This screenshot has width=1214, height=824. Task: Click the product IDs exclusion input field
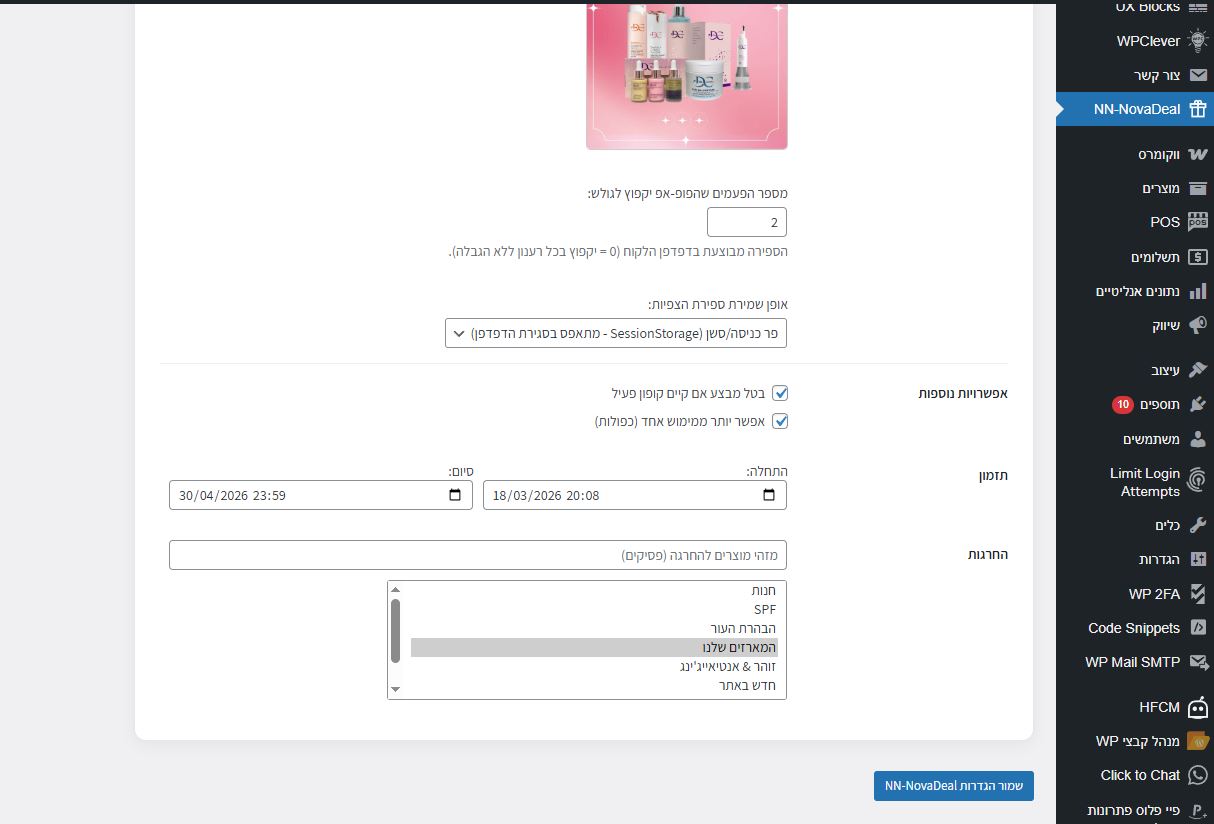click(477, 555)
